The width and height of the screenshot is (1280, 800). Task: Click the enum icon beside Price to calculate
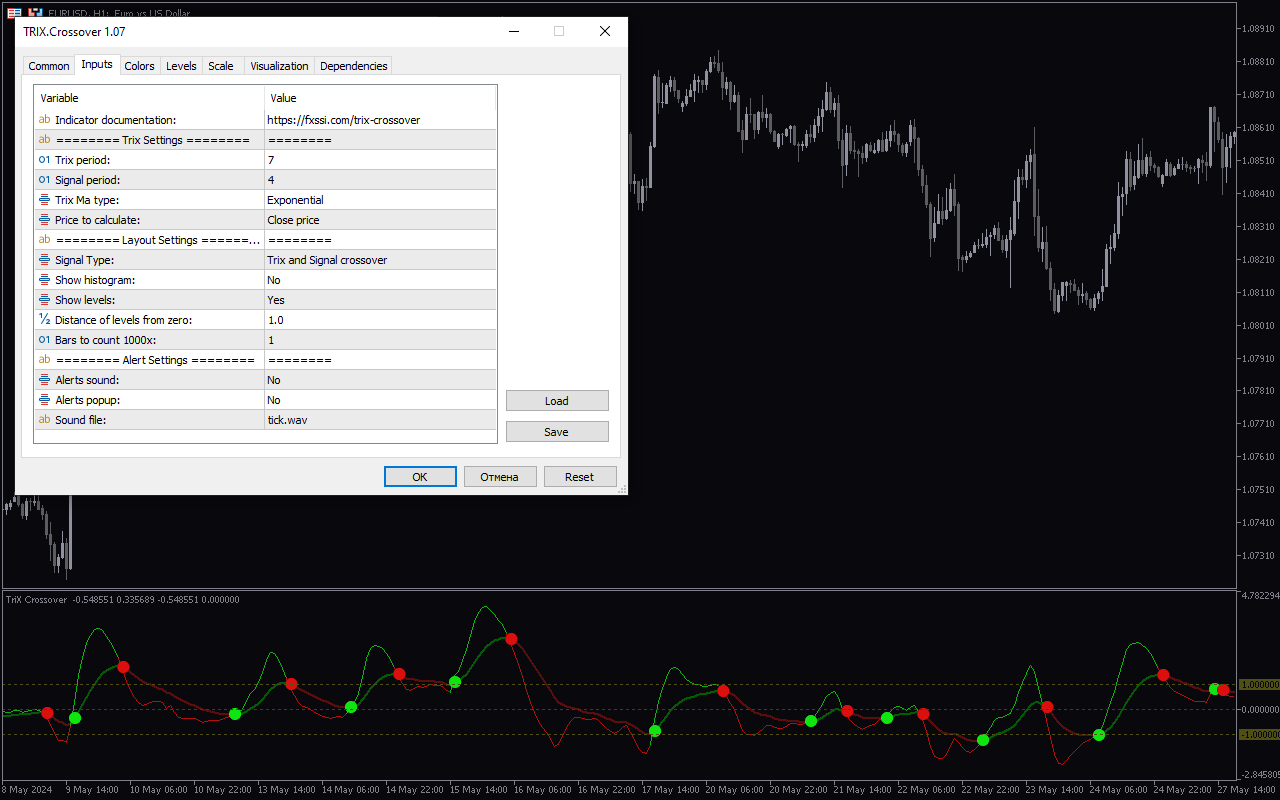(44, 220)
